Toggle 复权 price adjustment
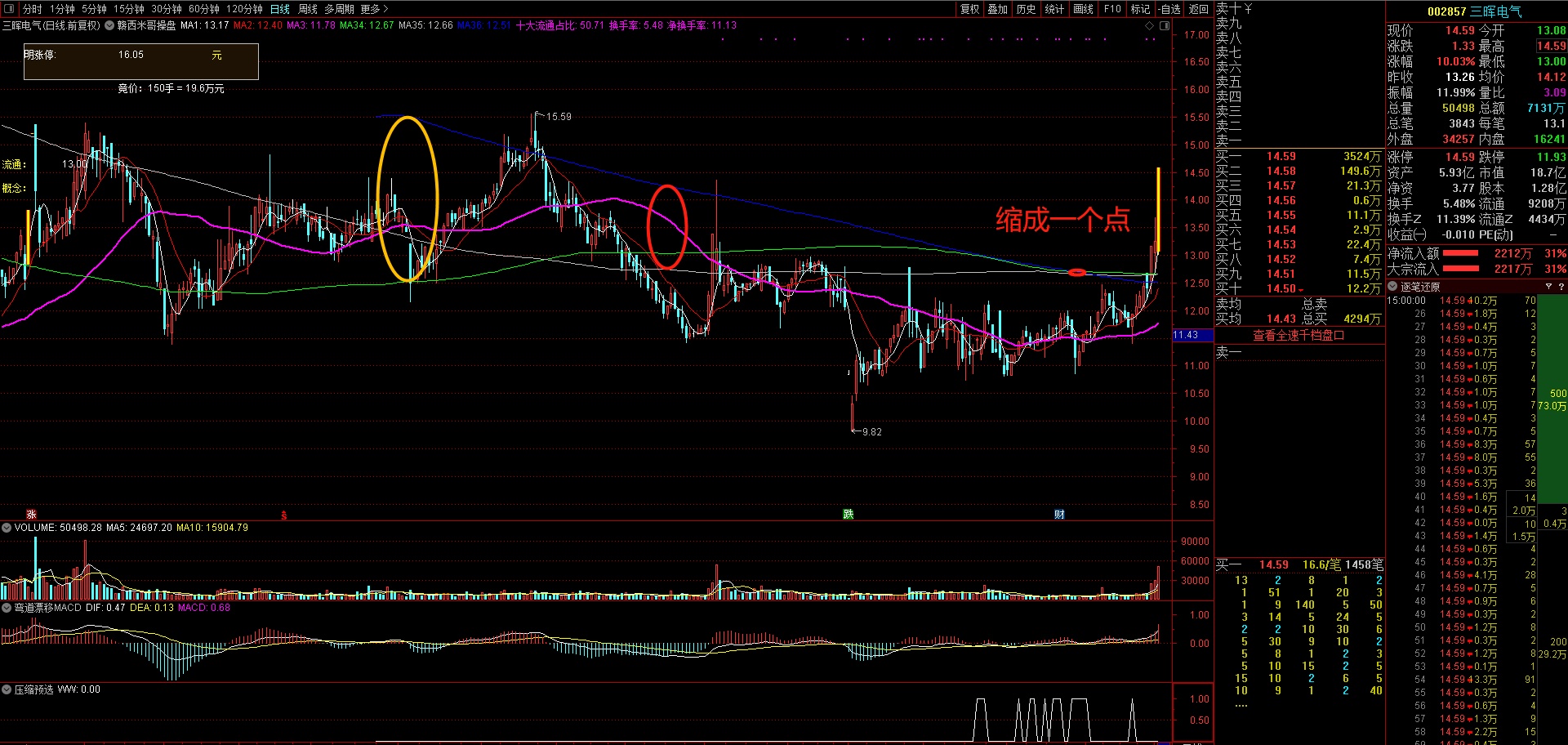Viewport: 1568px width, 745px height. (x=969, y=9)
